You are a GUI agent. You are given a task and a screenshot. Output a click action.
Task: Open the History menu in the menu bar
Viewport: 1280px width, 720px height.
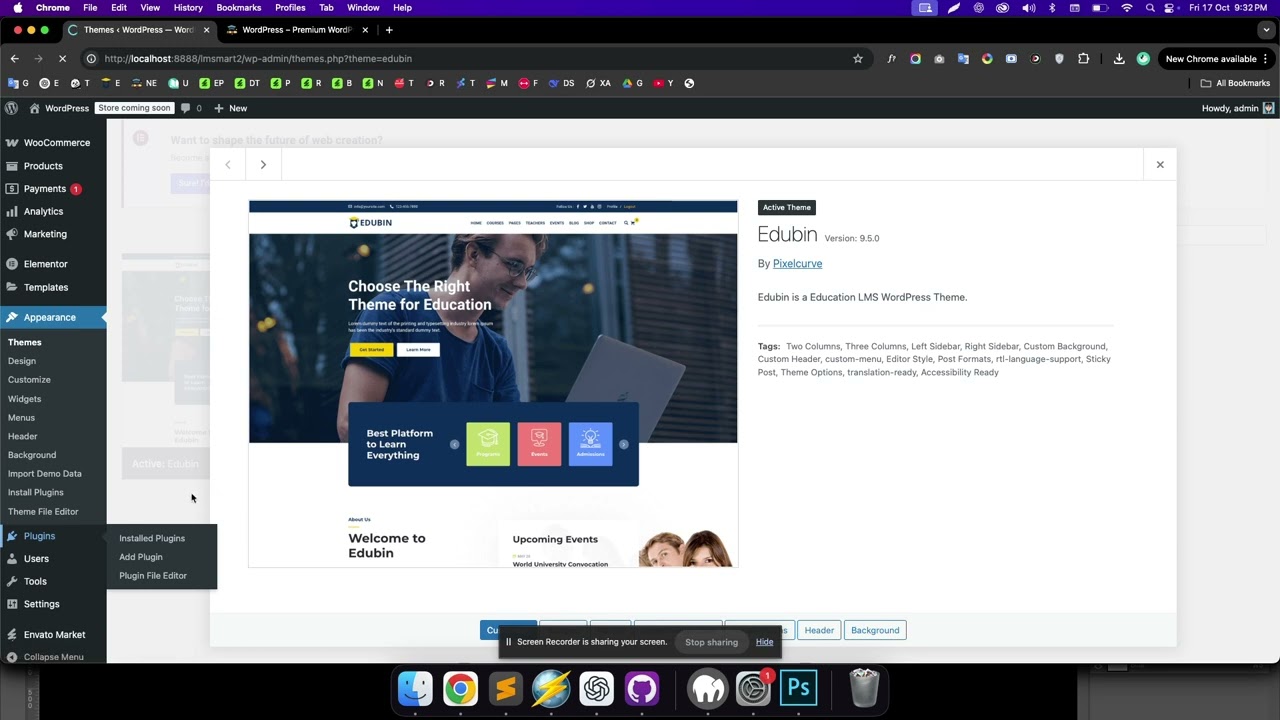pos(188,8)
